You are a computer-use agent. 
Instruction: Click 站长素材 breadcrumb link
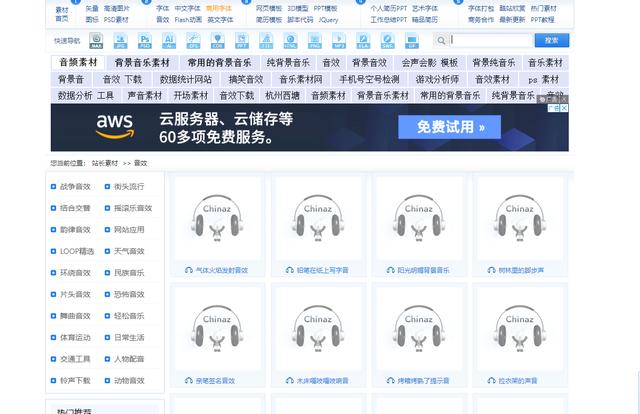[105, 163]
